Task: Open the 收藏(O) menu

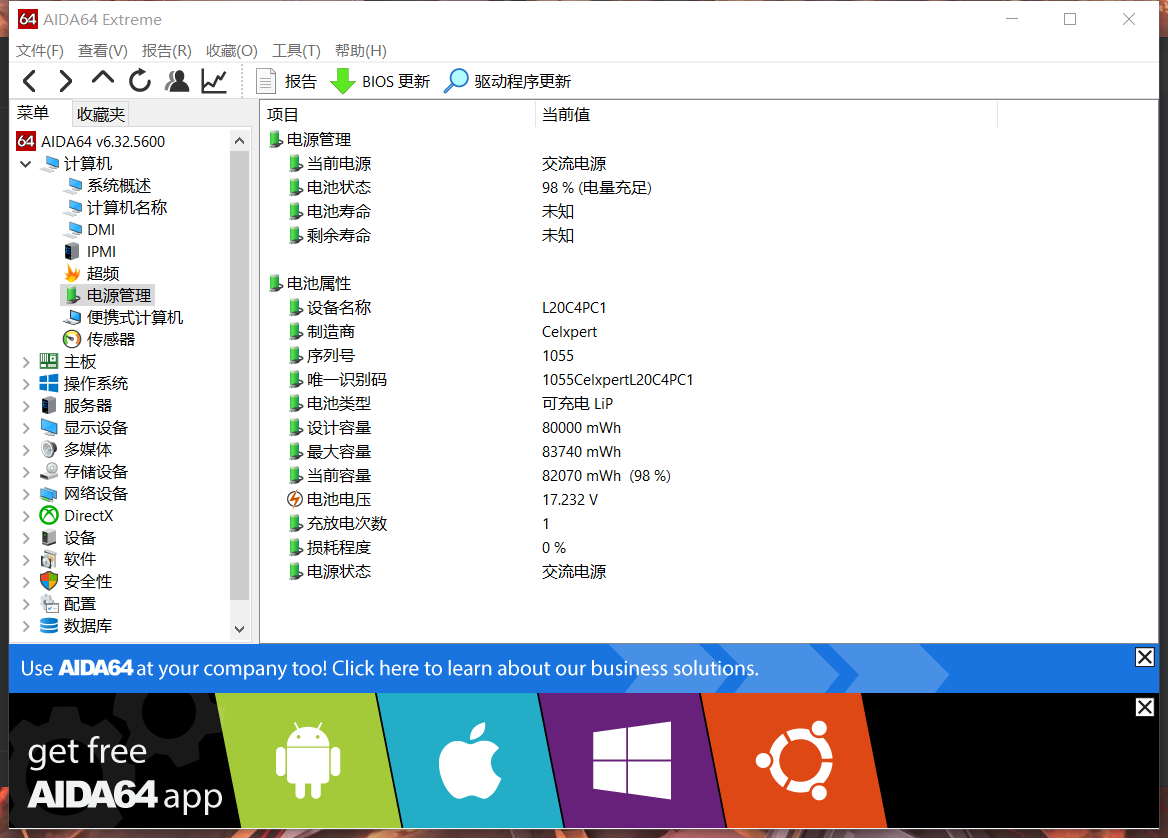Action: pyautogui.click(x=232, y=51)
